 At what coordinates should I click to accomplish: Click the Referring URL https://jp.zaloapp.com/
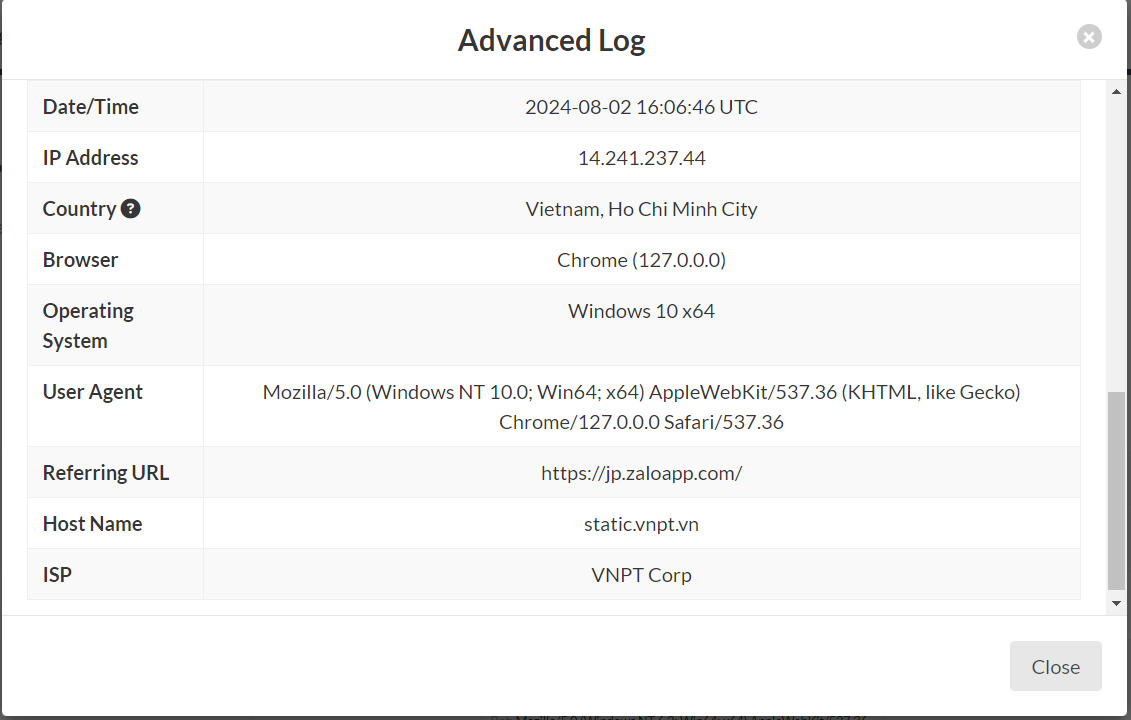(x=641, y=473)
